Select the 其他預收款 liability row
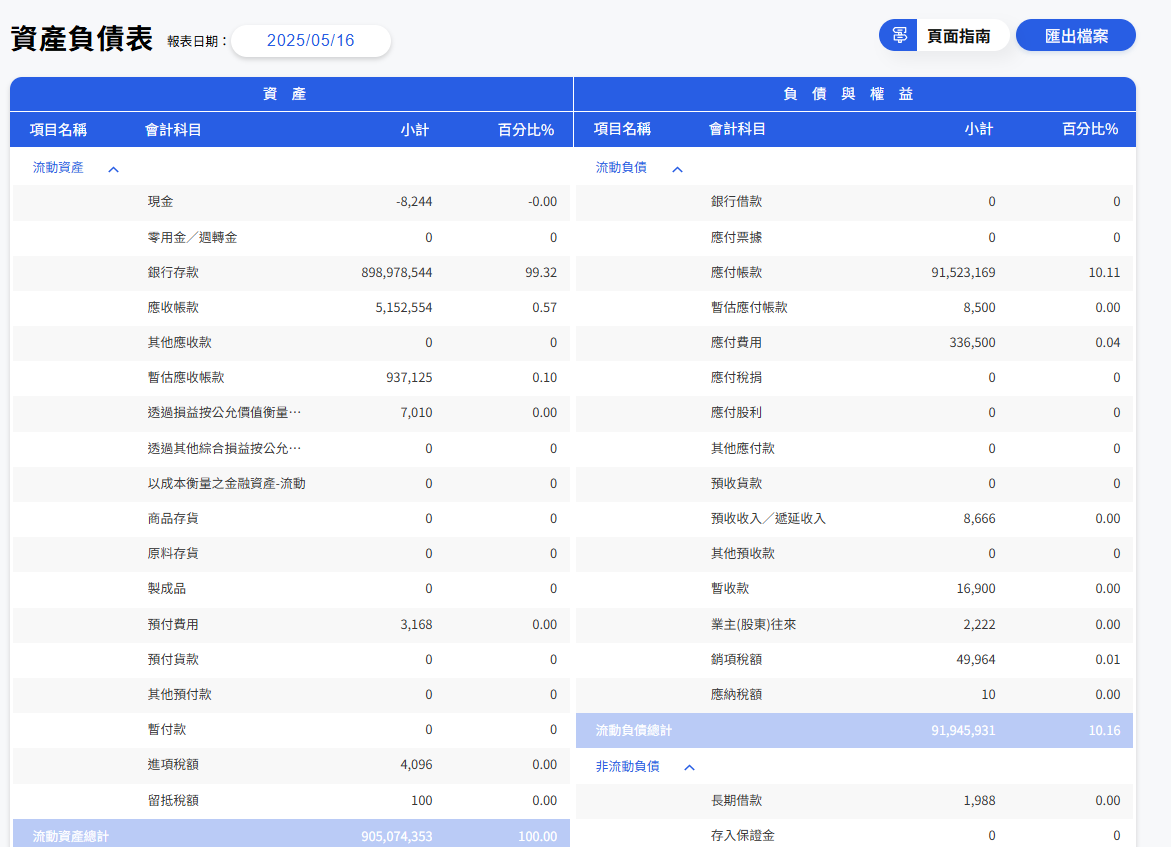The image size is (1171, 847). pos(854,554)
